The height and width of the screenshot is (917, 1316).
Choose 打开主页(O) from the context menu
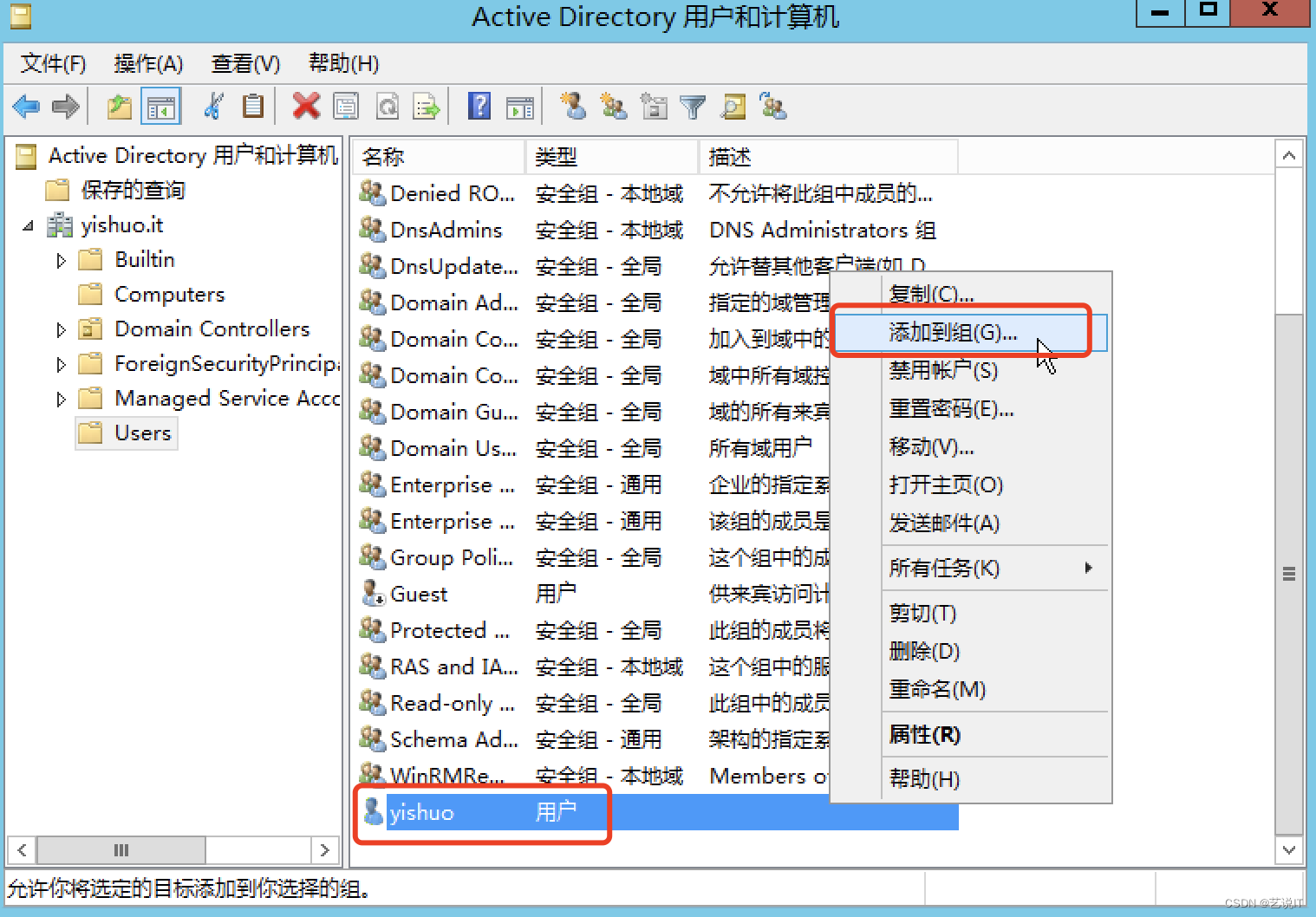tap(971, 485)
